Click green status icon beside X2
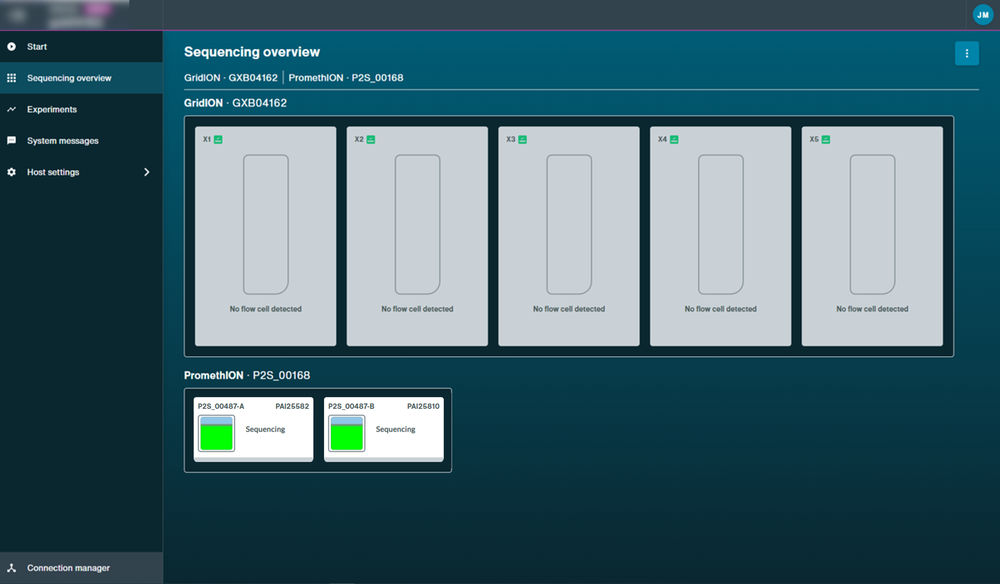1000x584 pixels. pyautogui.click(x=371, y=139)
